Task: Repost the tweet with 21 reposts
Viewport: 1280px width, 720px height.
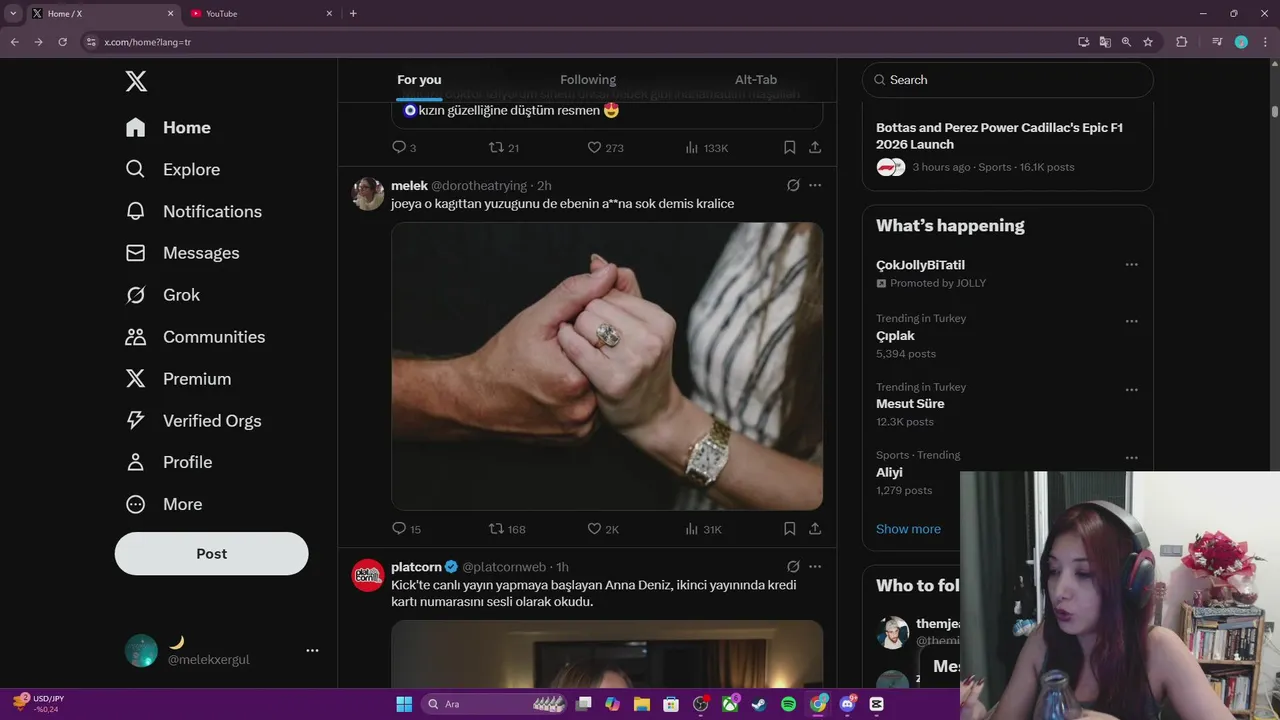Action: point(503,147)
